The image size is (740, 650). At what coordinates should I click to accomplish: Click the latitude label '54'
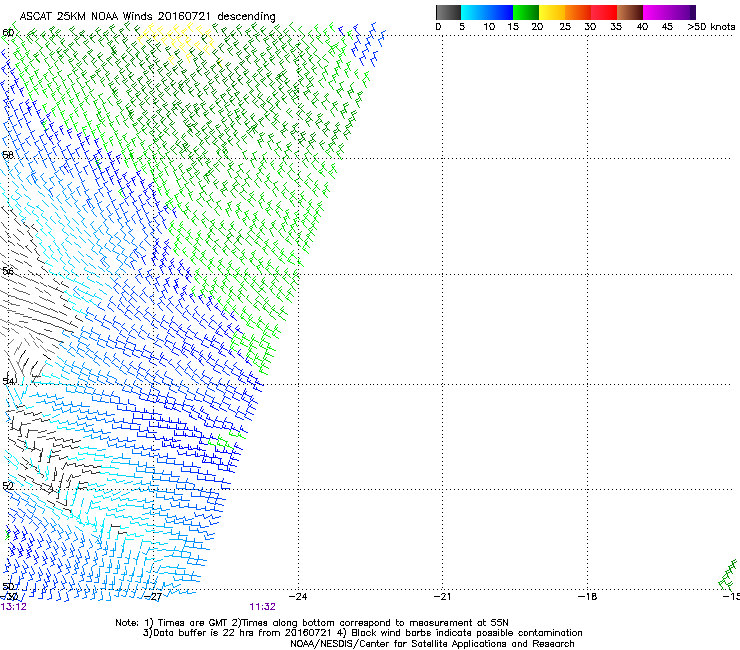9,381
